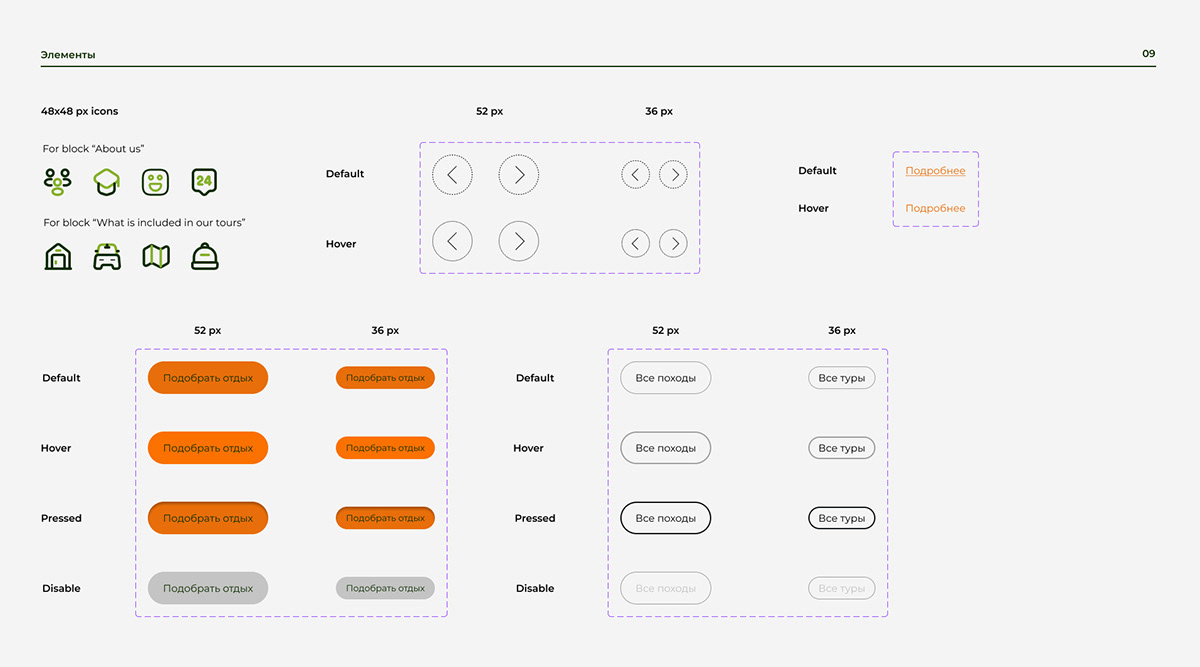Click the large dotted Default left arrow
Screen dimensions: 1200x667
point(452,175)
